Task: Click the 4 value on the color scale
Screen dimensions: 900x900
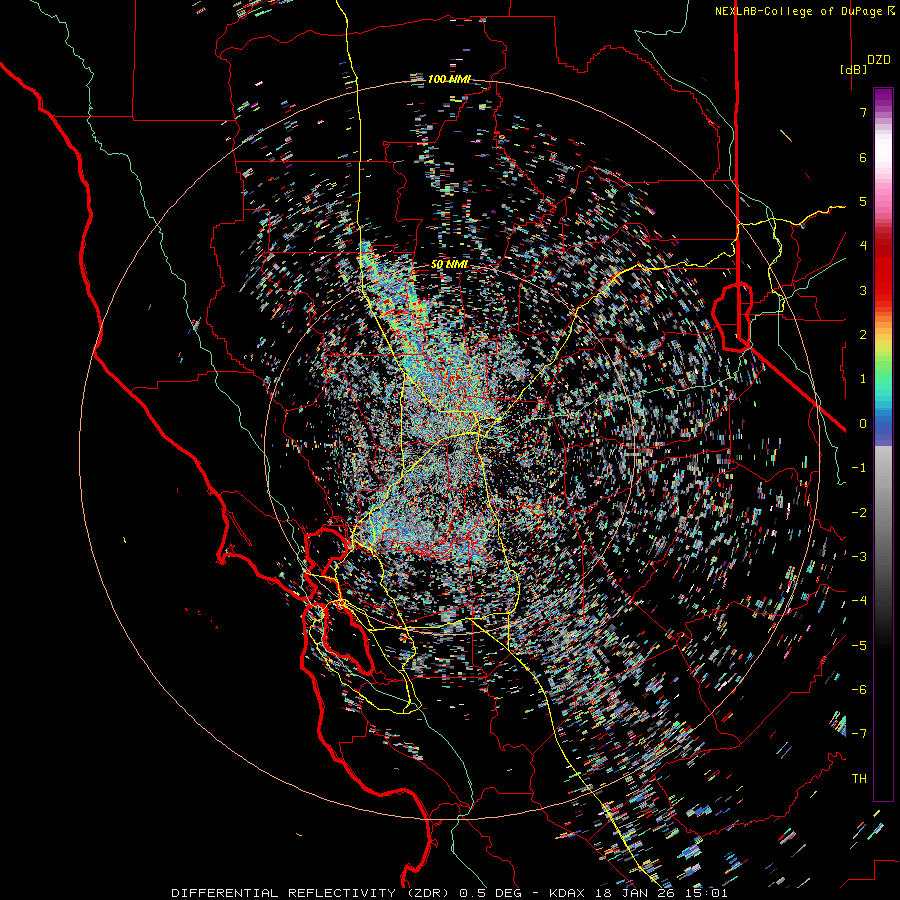Action: pos(863,246)
